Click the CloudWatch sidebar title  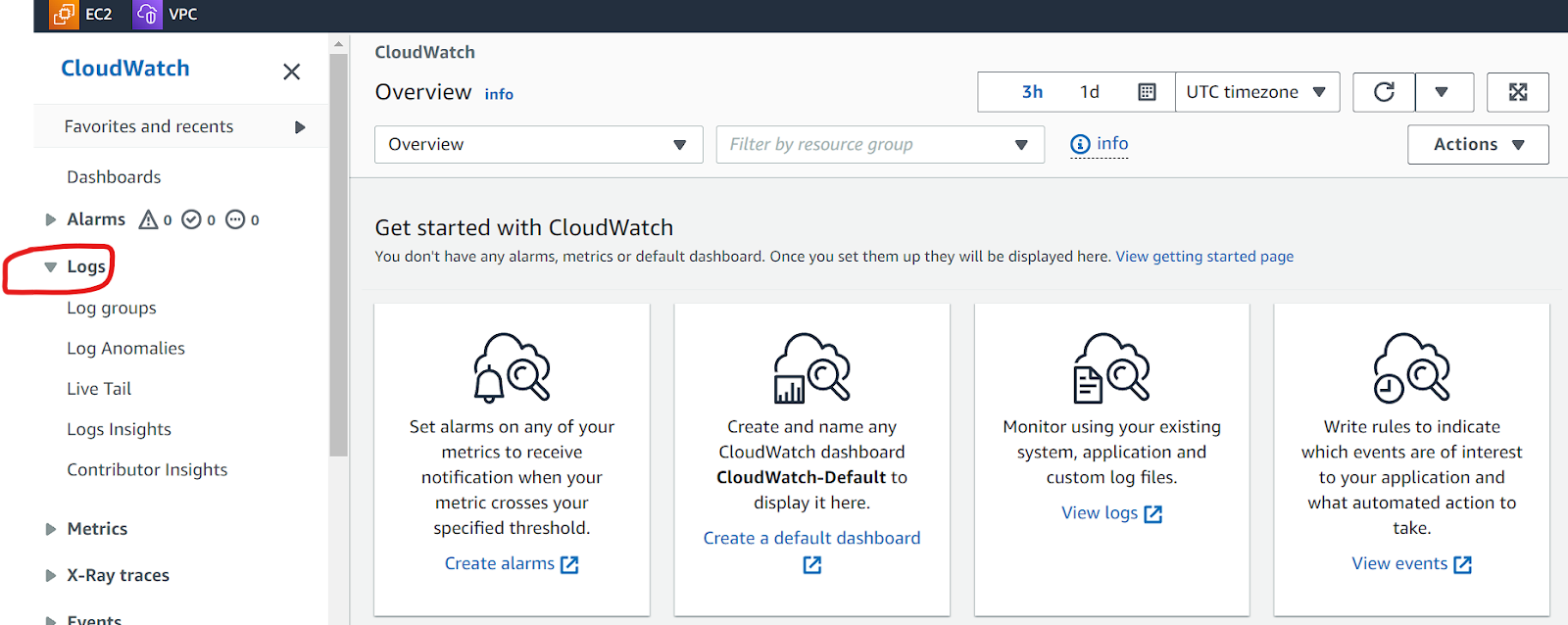[x=125, y=69]
